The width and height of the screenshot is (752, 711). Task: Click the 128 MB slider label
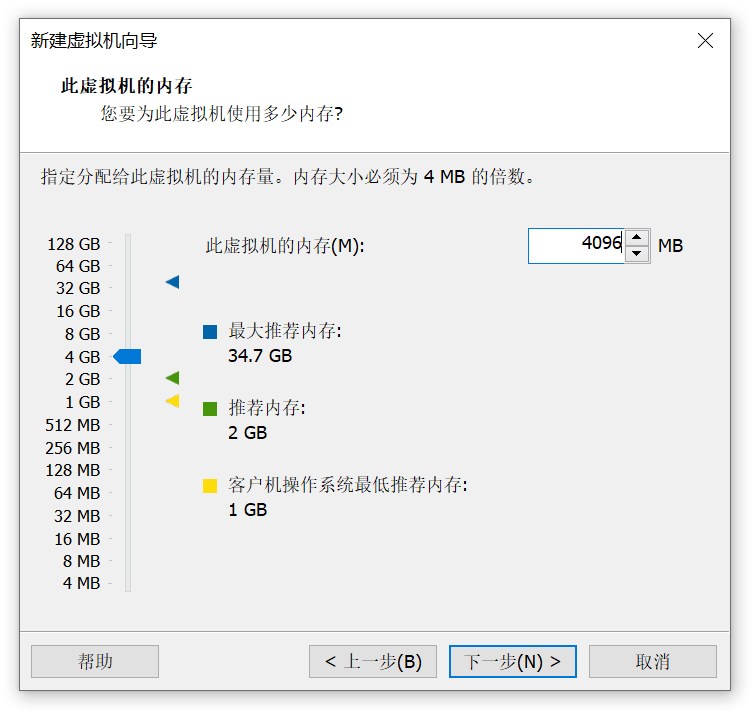(x=73, y=470)
